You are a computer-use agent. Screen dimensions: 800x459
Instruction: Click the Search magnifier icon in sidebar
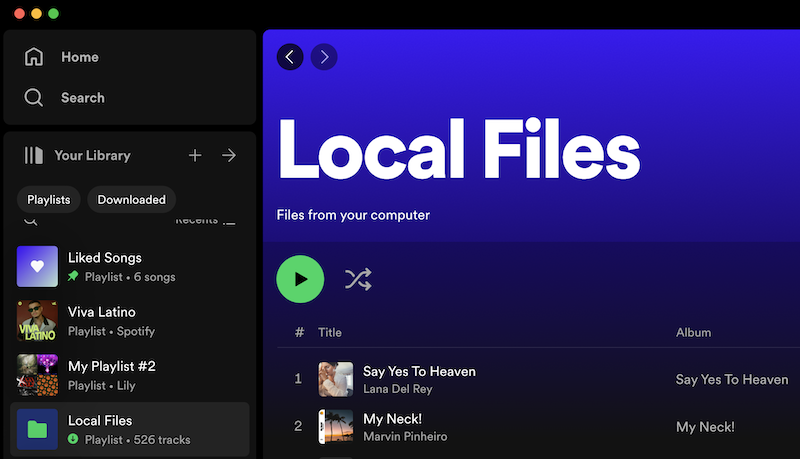pos(34,97)
